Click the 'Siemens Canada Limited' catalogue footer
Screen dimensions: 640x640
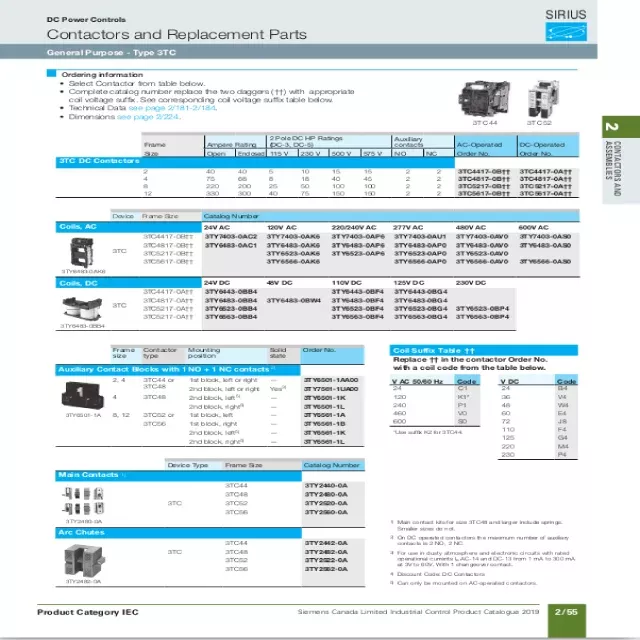tap(418, 612)
